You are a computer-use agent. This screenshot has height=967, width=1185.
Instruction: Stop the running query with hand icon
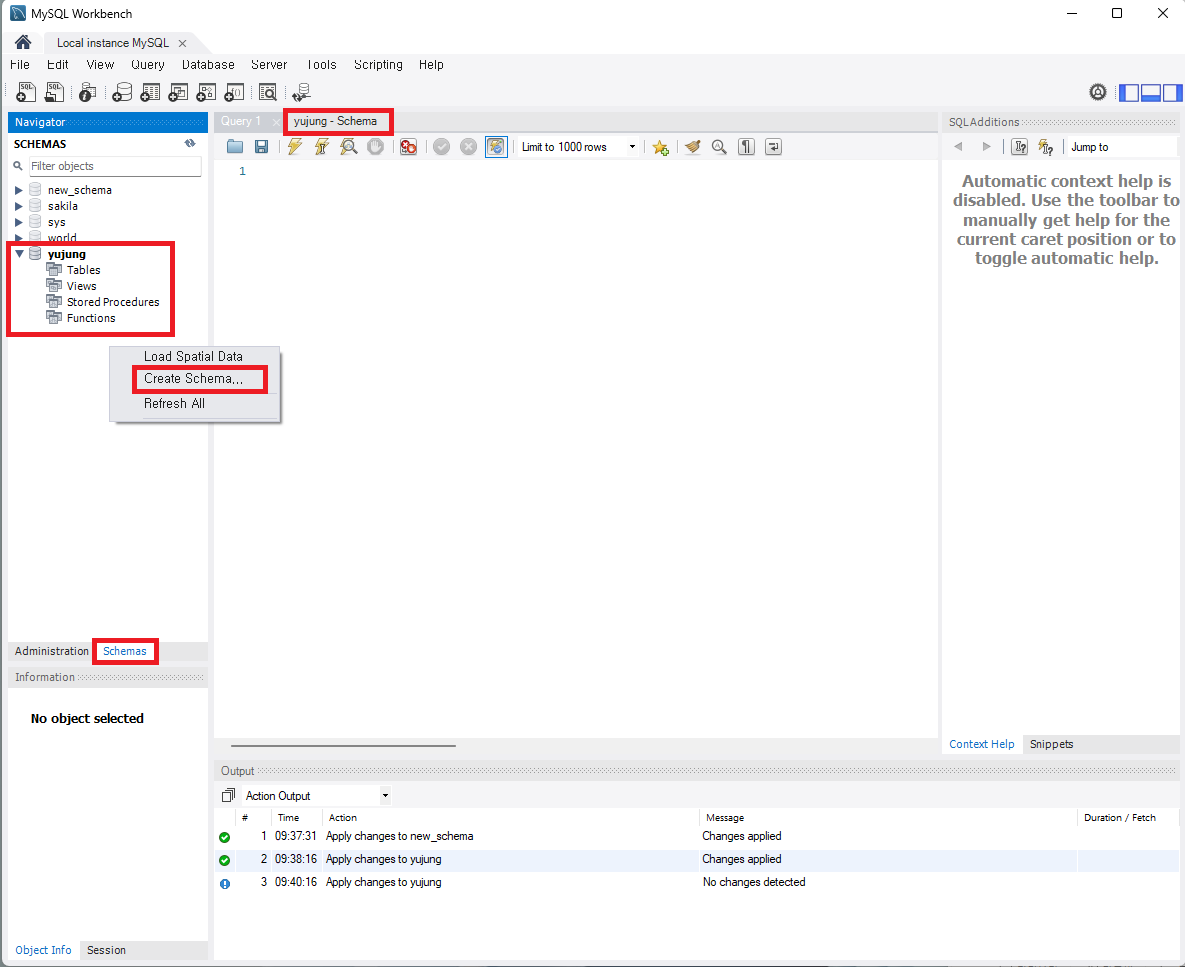[375, 147]
